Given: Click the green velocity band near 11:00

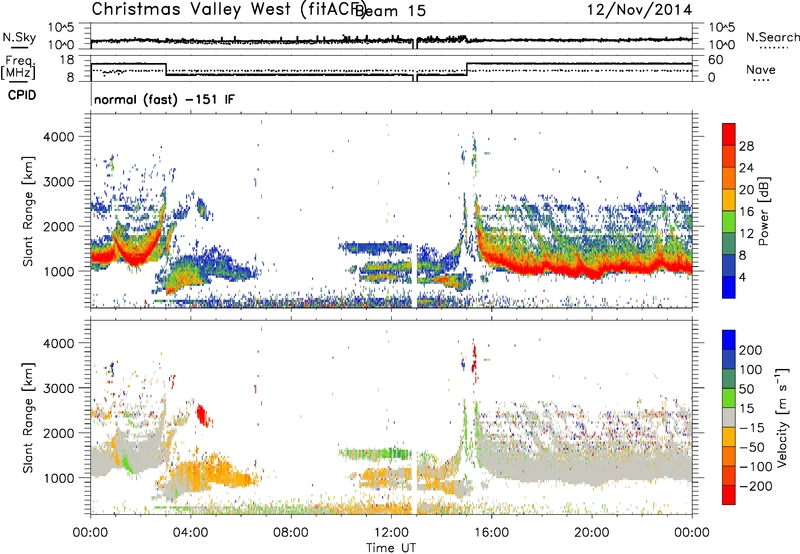Looking at the screenshot, I should pyautogui.click(x=375, y=453).
